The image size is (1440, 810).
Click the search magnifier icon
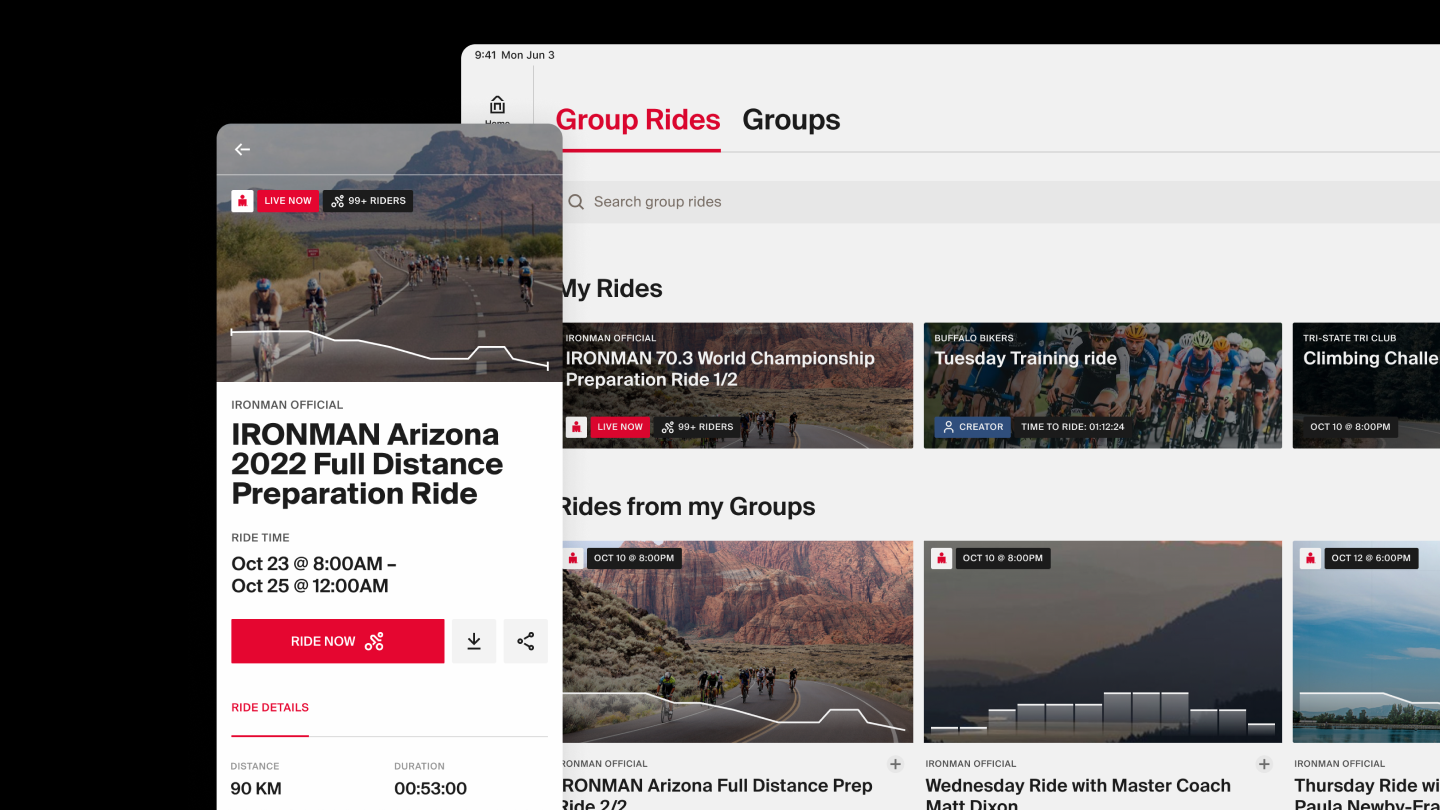click(x=576, y=202)
